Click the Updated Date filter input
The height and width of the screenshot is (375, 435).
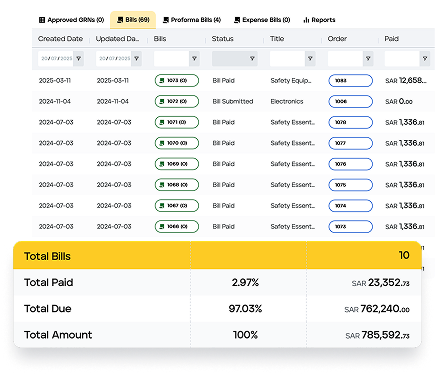[114, 58]
